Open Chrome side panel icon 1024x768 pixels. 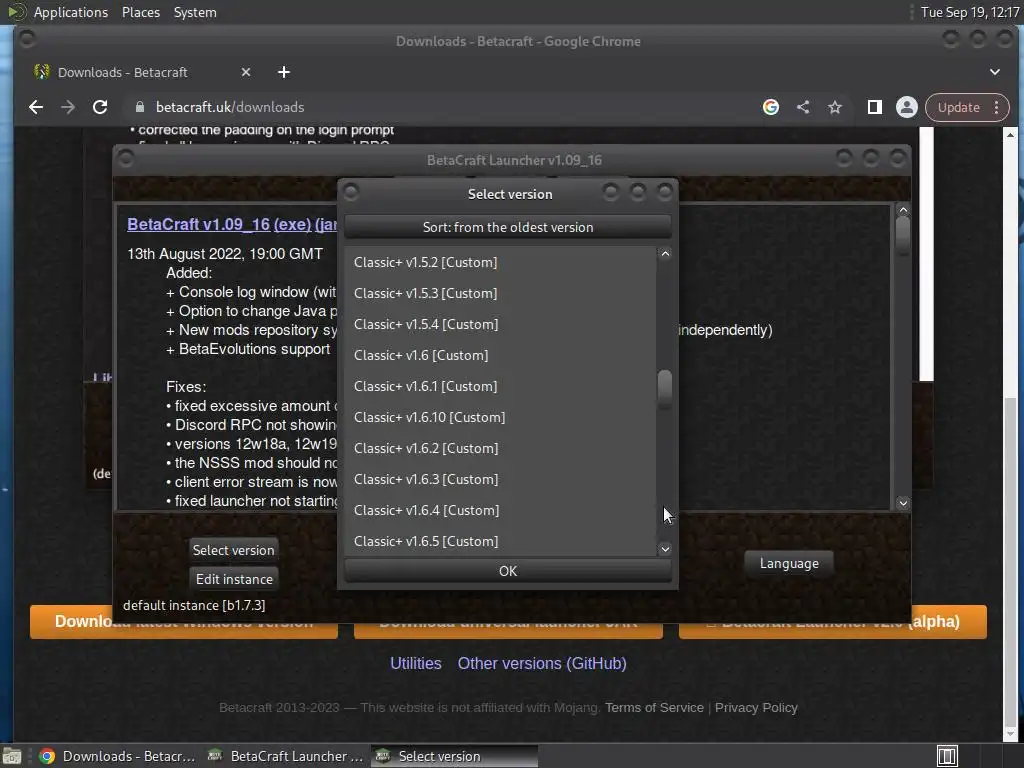tap(874, 107)
